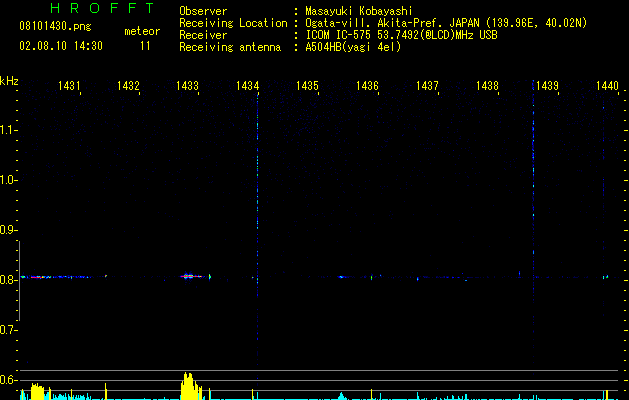
Task: Click the A504HB(yagi 4el) antenna text
Action: [353, 47]
